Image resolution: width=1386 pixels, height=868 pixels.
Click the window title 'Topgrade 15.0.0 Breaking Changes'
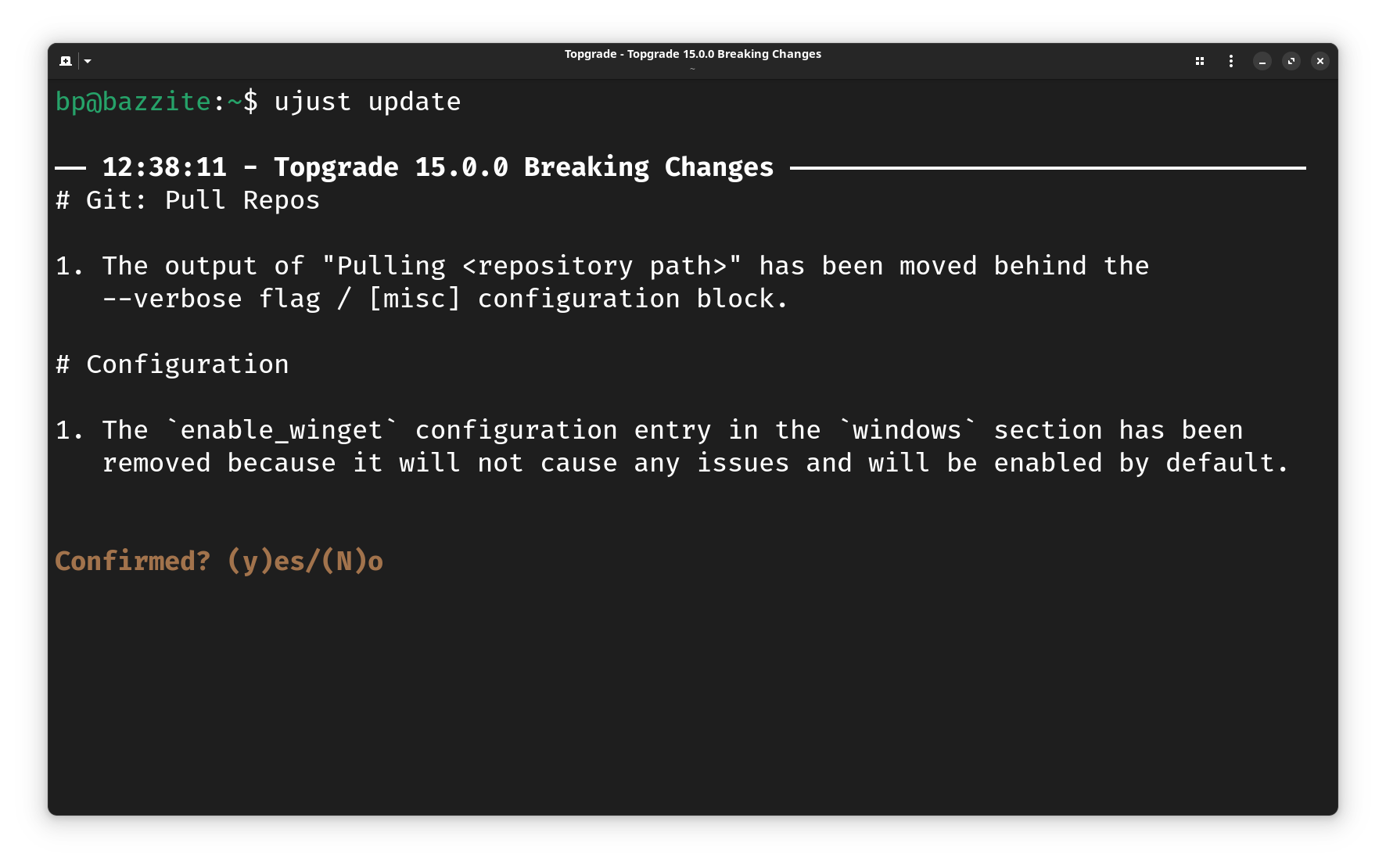[x=692, y=54]
